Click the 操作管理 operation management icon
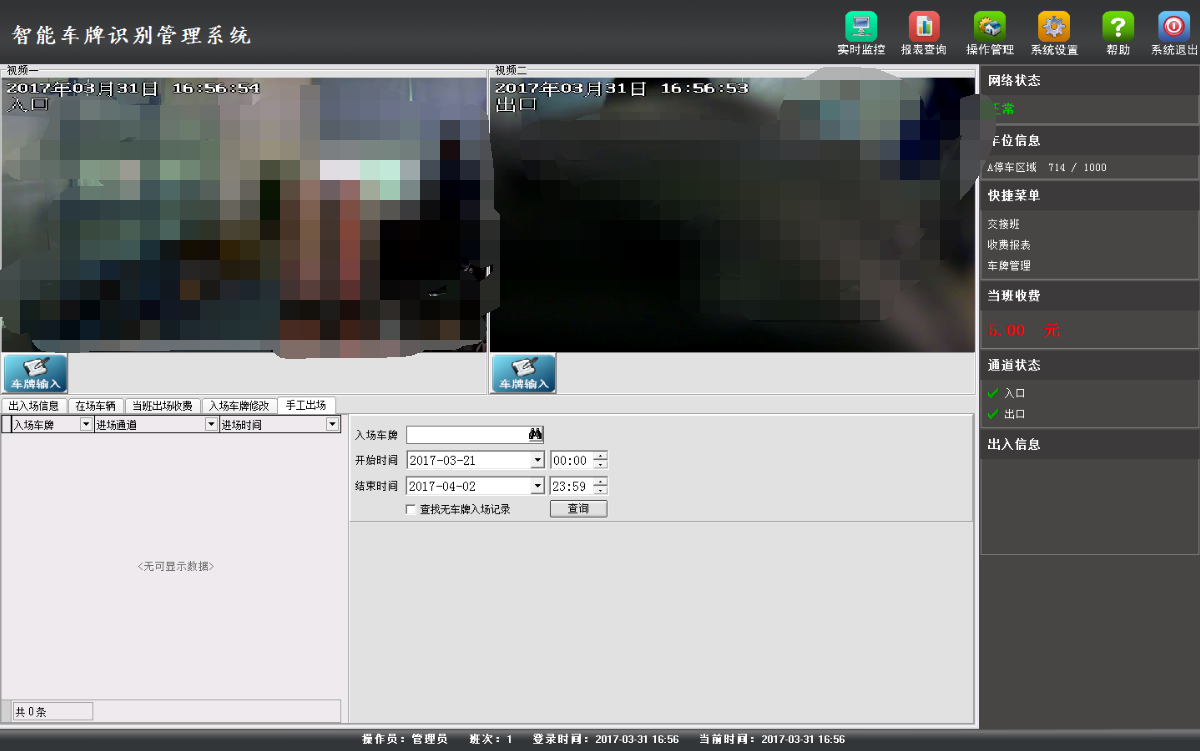 coord(989,27)
